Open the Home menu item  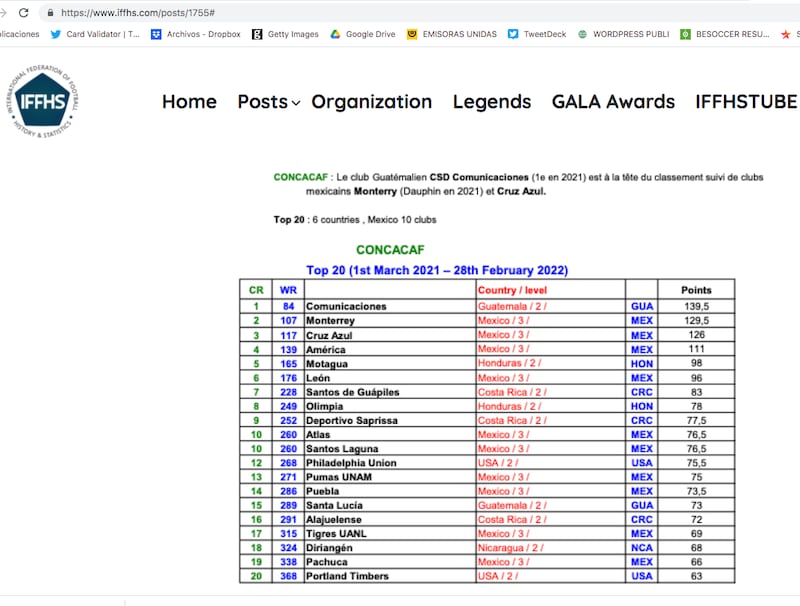(189, 102)
